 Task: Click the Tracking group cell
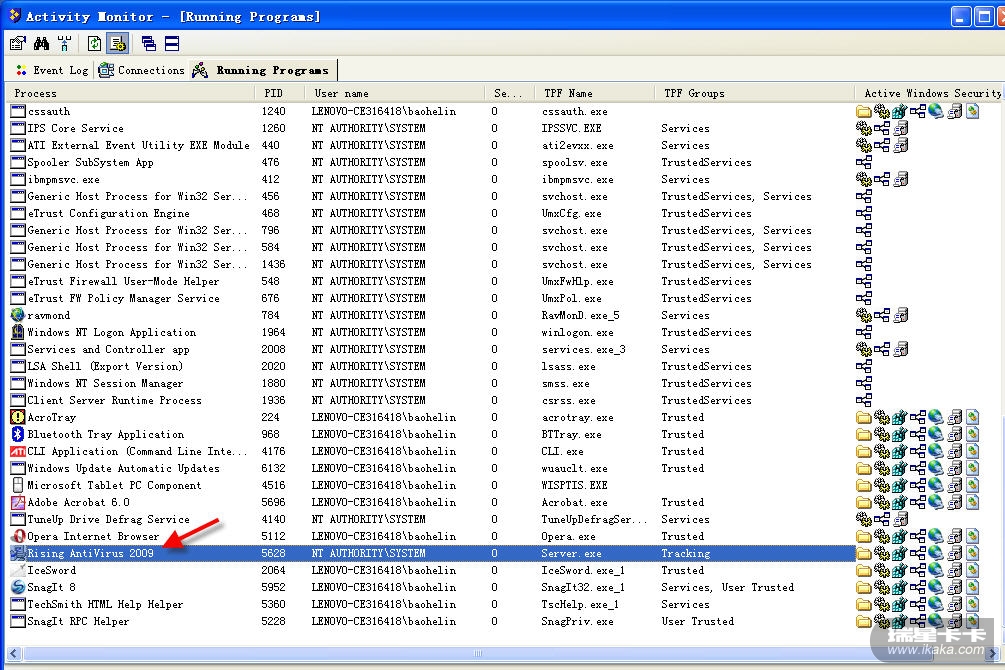(686, 553)
